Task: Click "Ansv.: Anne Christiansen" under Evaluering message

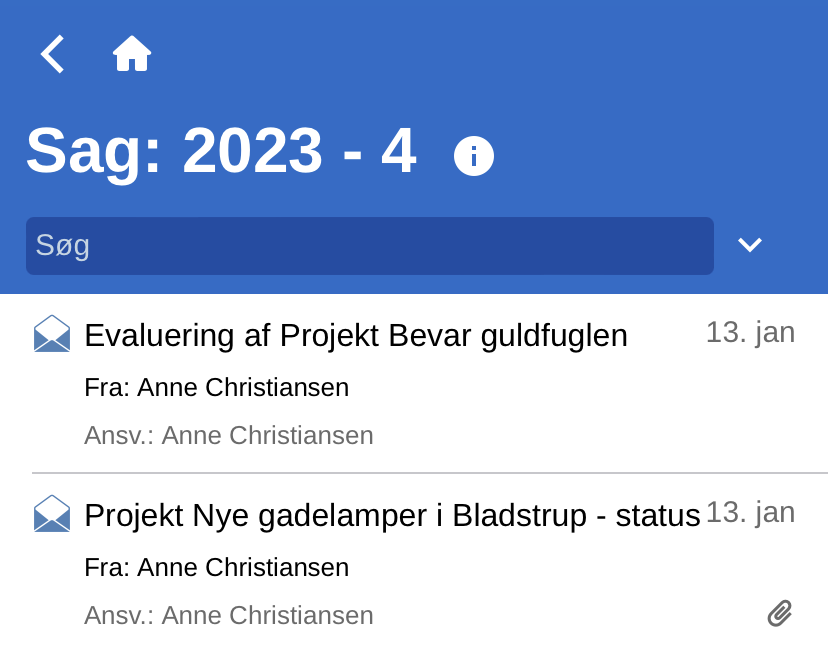Action: (x=229, y=435)
